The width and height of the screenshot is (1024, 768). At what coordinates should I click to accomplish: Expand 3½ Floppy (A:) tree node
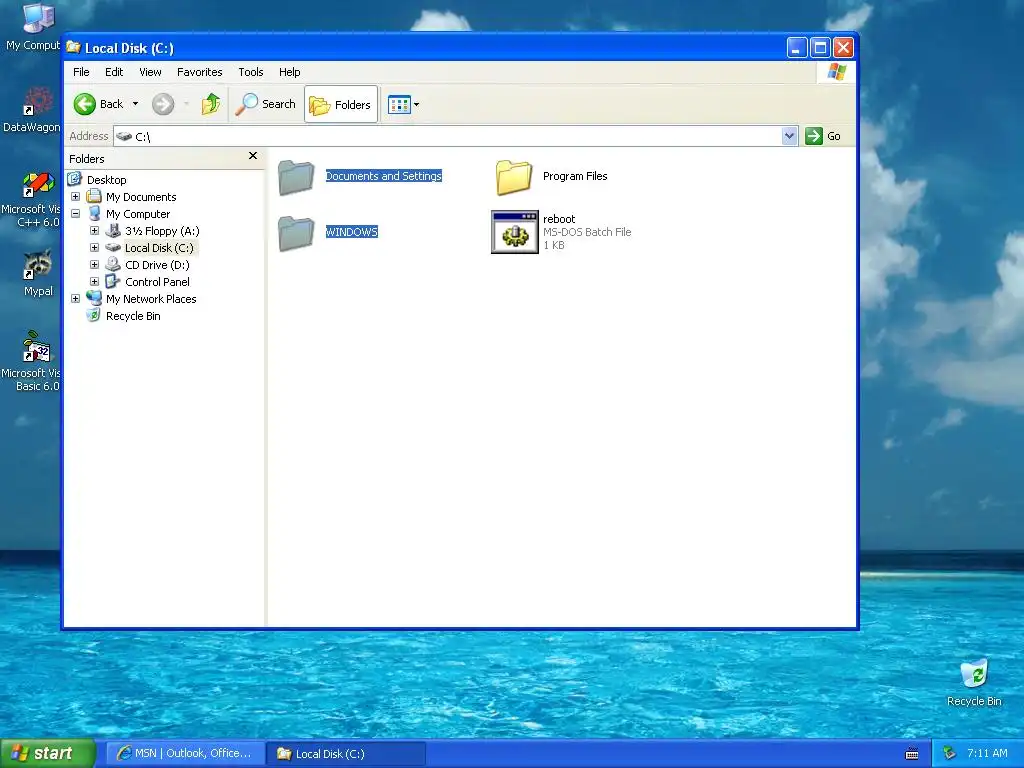coord(94,231)
